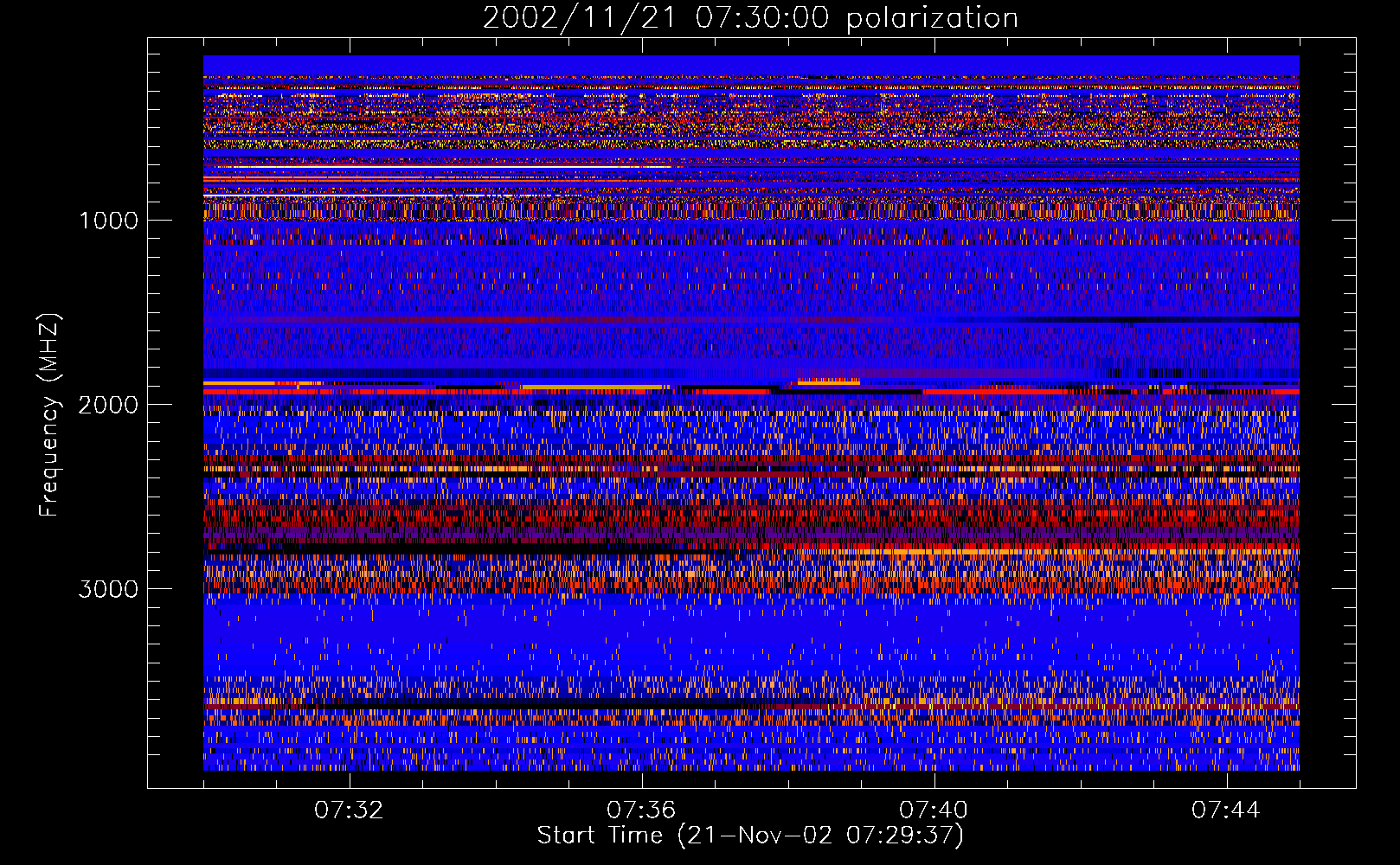Click the 'Frequency (MHZ)' axis label
The image size is (1400, 865).
click(x=49, y=416)
